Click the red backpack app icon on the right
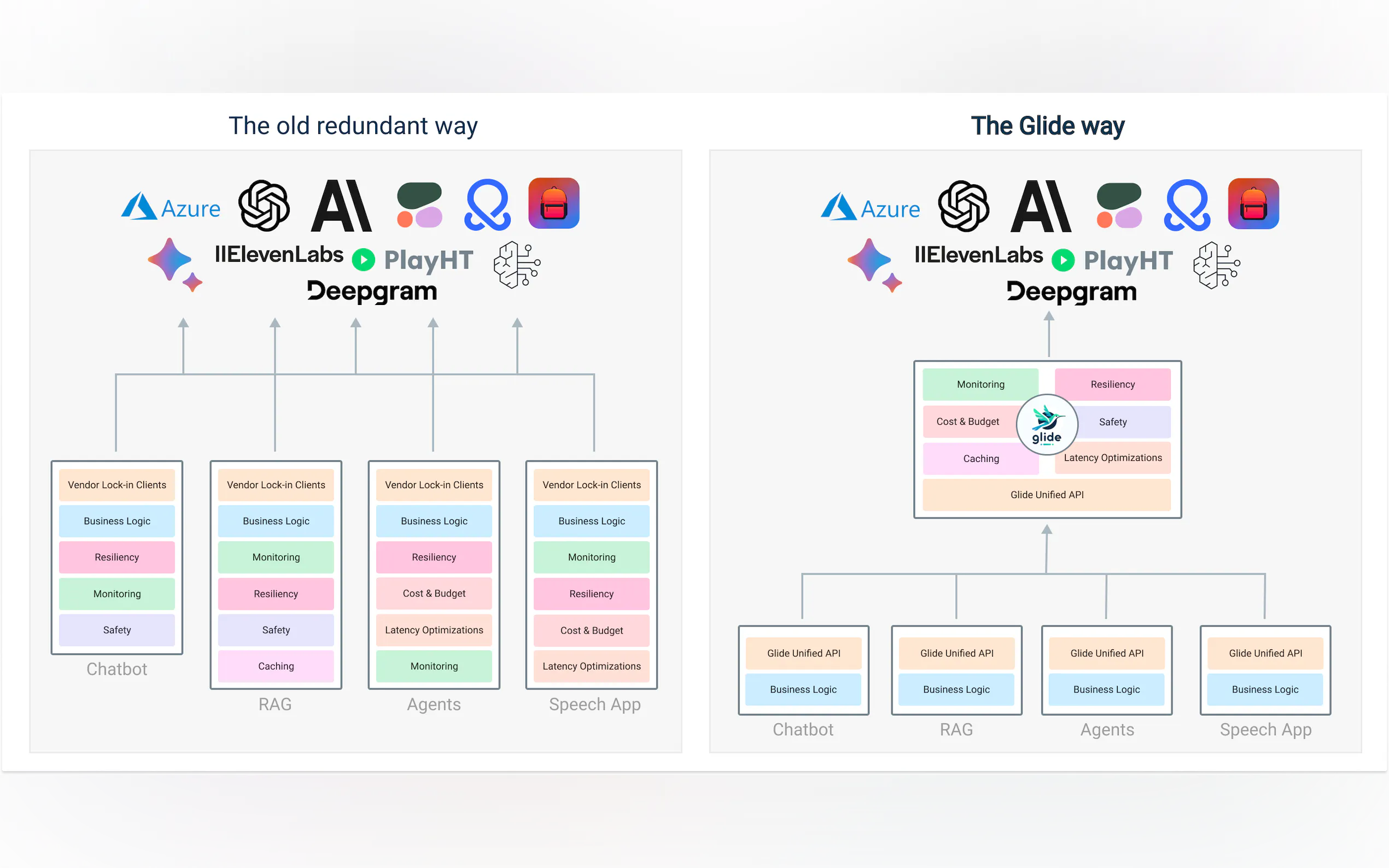1389x868 pixels. [x=1253, y=204]
